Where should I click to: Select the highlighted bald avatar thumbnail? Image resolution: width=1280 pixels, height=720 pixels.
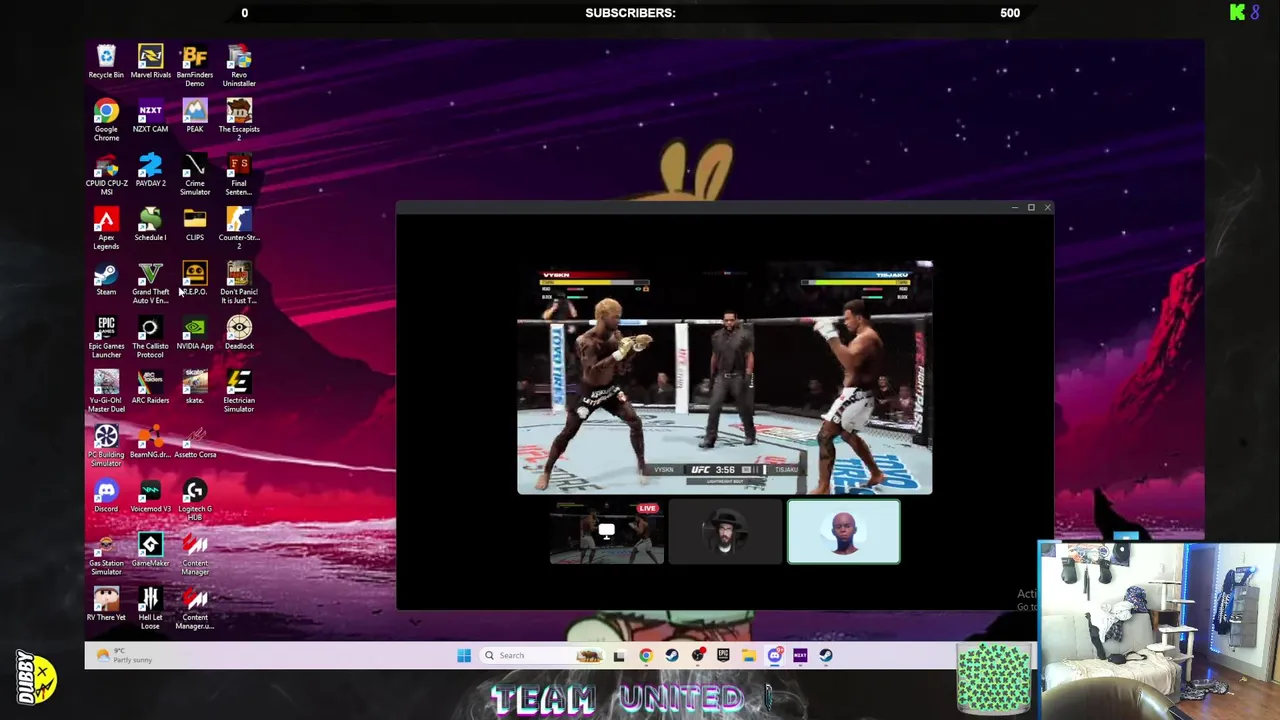coord(844,532)
